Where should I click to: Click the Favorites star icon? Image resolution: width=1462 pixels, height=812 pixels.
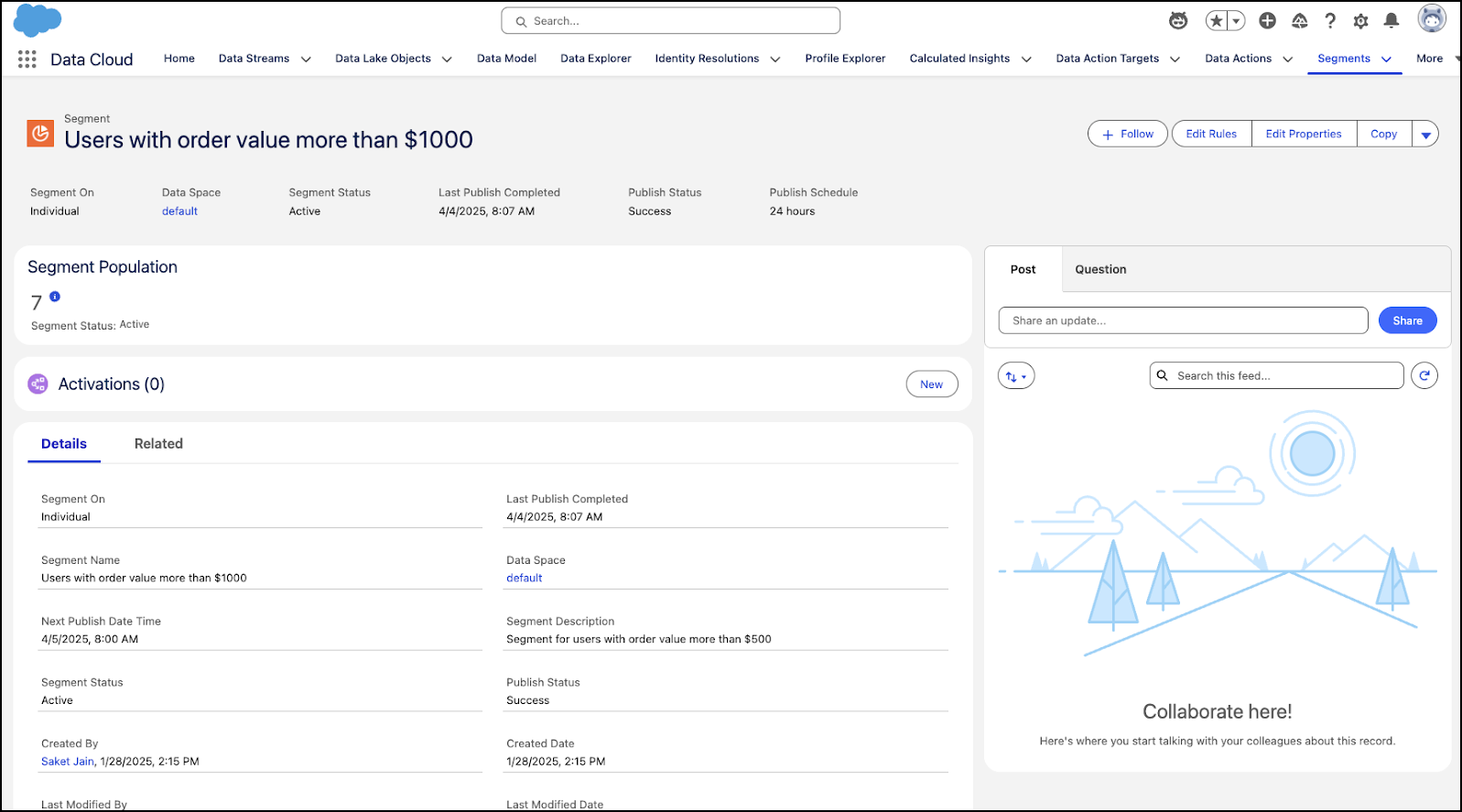(1216, 21)
